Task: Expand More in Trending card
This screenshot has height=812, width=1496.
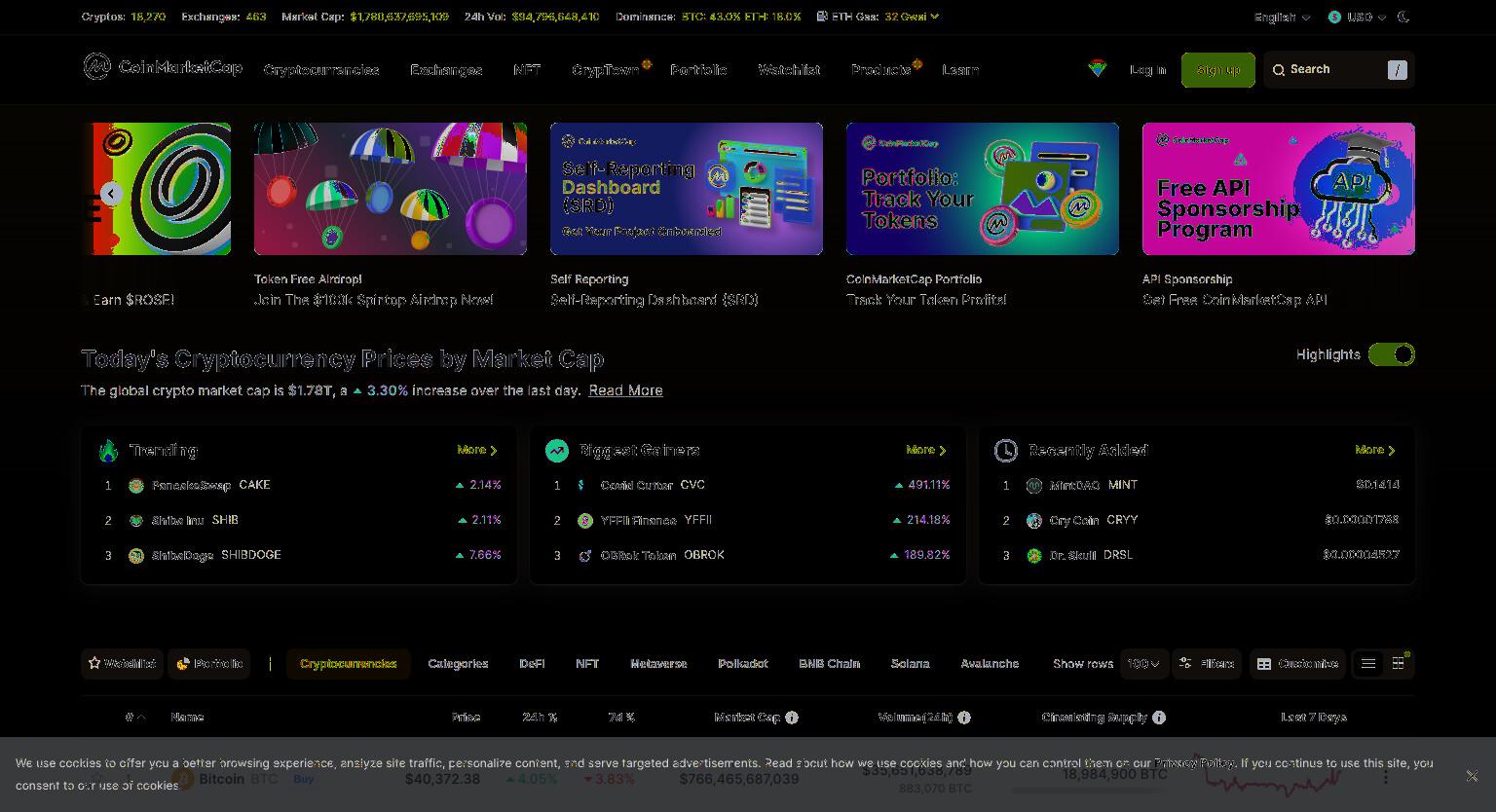Action: pyautogui.click(x=477, y=450)
